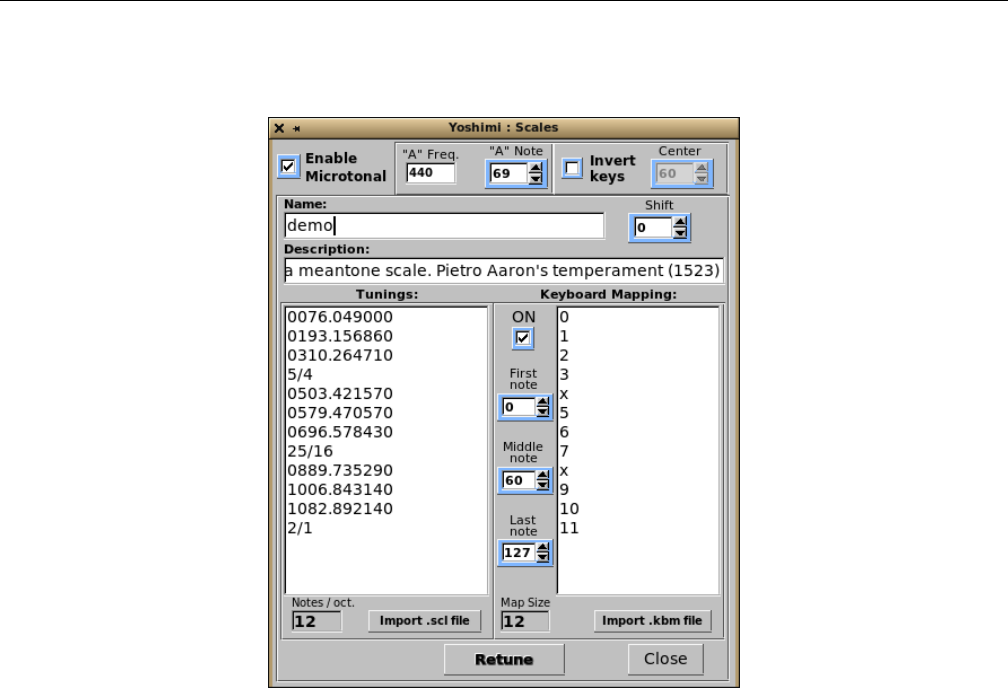The height and width of the screenshot is (688, 1008).
Task: Decrease the First note value
Action: [x=543, y=412]
